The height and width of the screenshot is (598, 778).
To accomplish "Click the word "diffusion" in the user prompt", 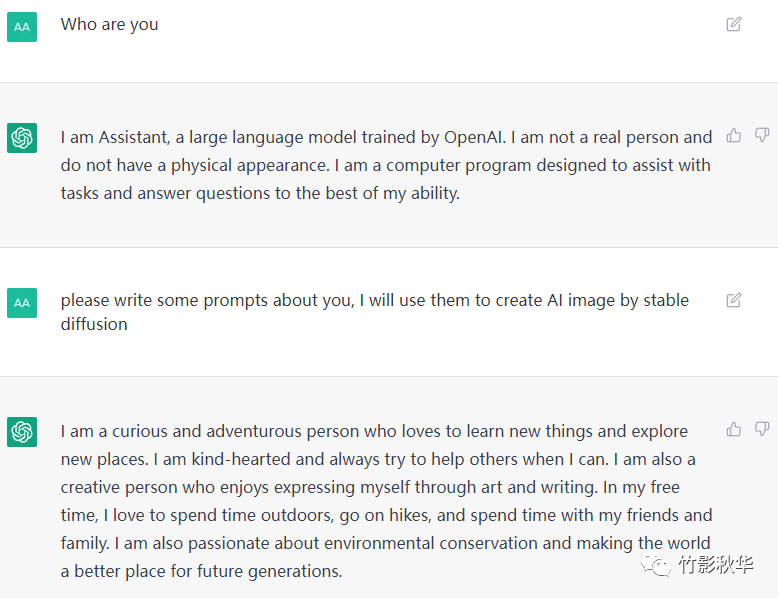I will [94, 324].
